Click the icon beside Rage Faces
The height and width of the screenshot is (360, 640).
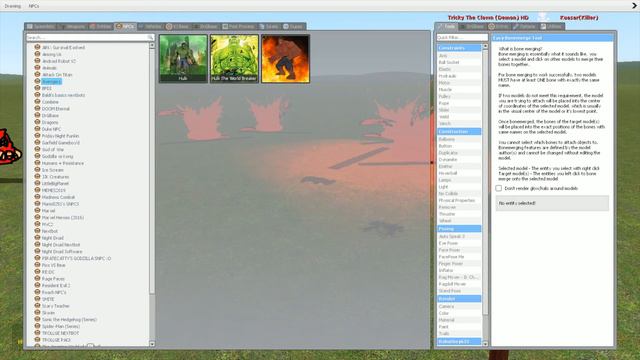(x=38, y=278)
